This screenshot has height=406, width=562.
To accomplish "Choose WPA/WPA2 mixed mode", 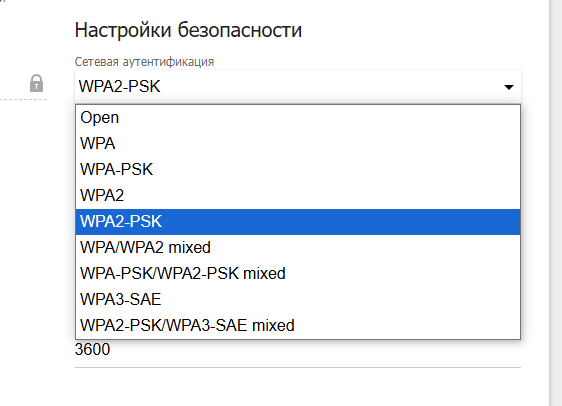I will click(x=298, y=248).
